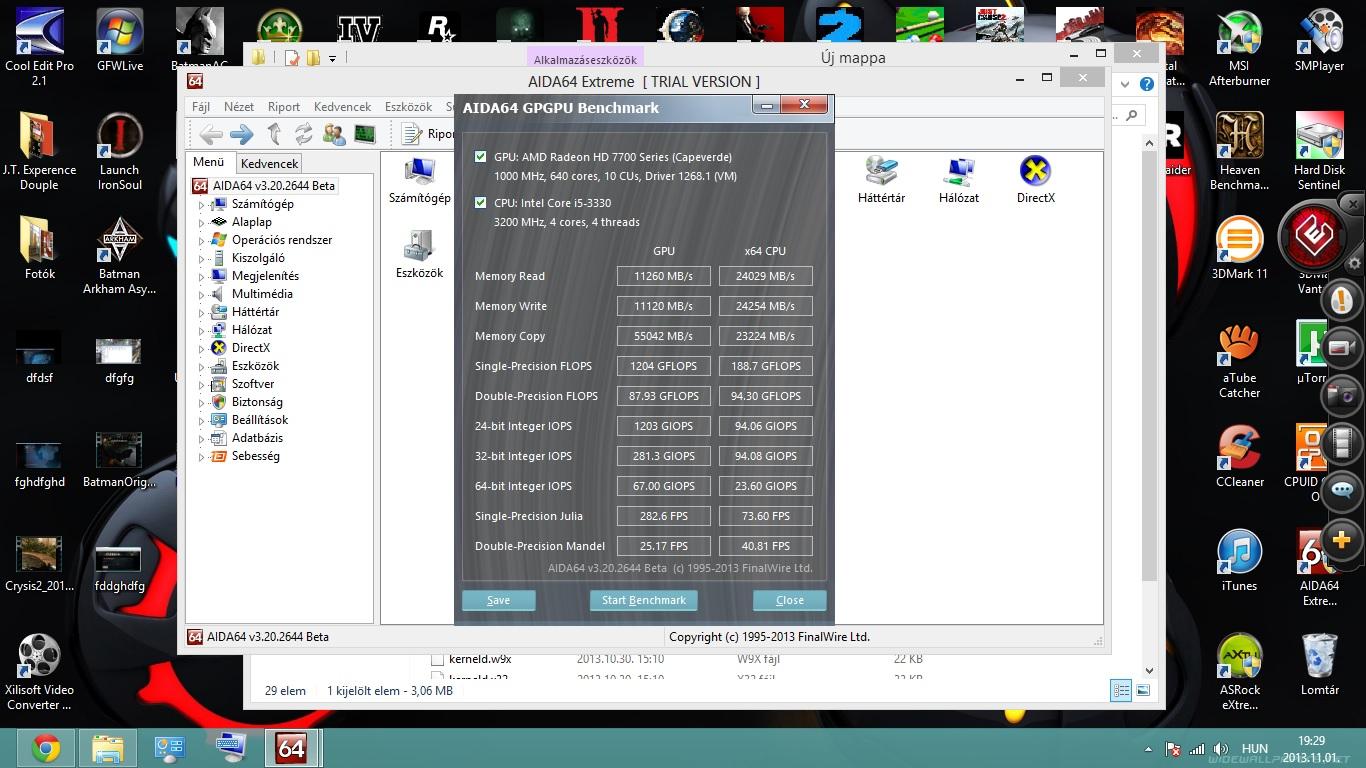Viewport: 1366px width, 768px height.
Task: Click the green monitor icon in AIDA64 toolbar
Action: (x=364, y=134)
